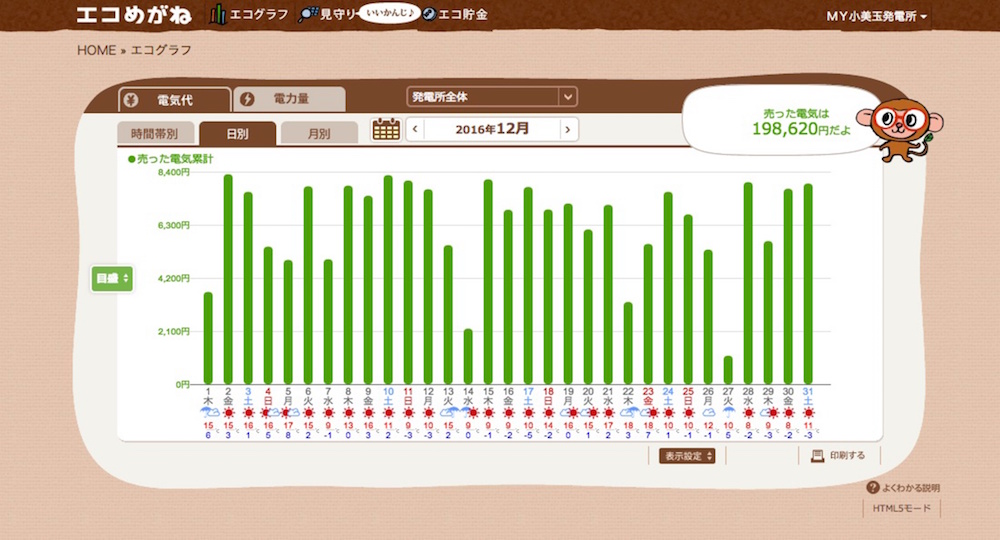Click the bar for day 10
This screenshot has width=1000, height=540.
coord(388,280)
